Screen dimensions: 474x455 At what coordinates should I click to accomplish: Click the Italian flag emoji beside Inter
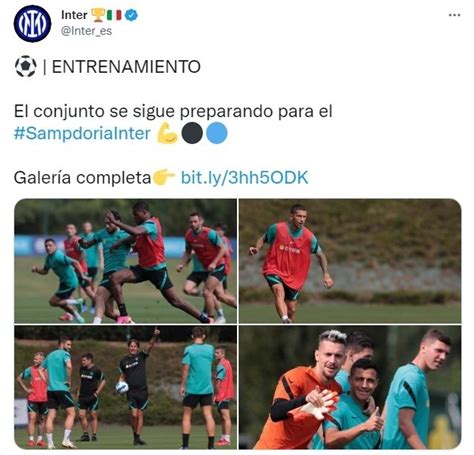114,15
